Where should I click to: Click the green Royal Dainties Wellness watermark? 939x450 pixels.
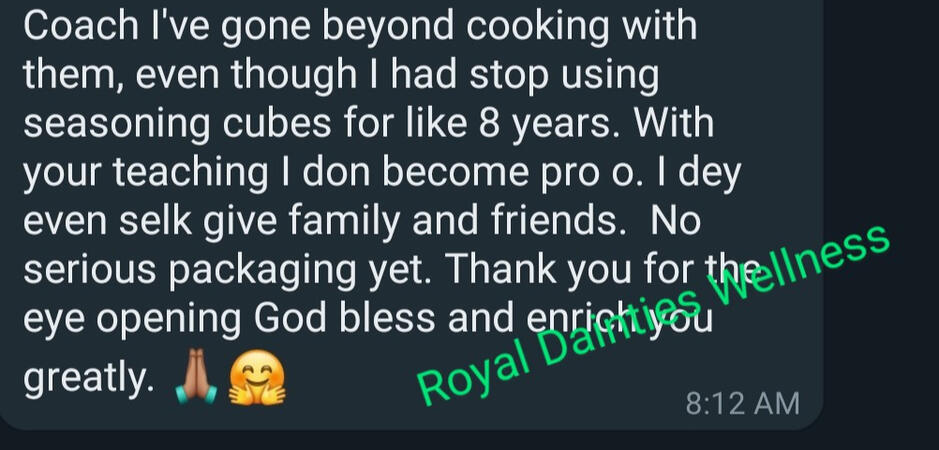(x=653, y=315)
